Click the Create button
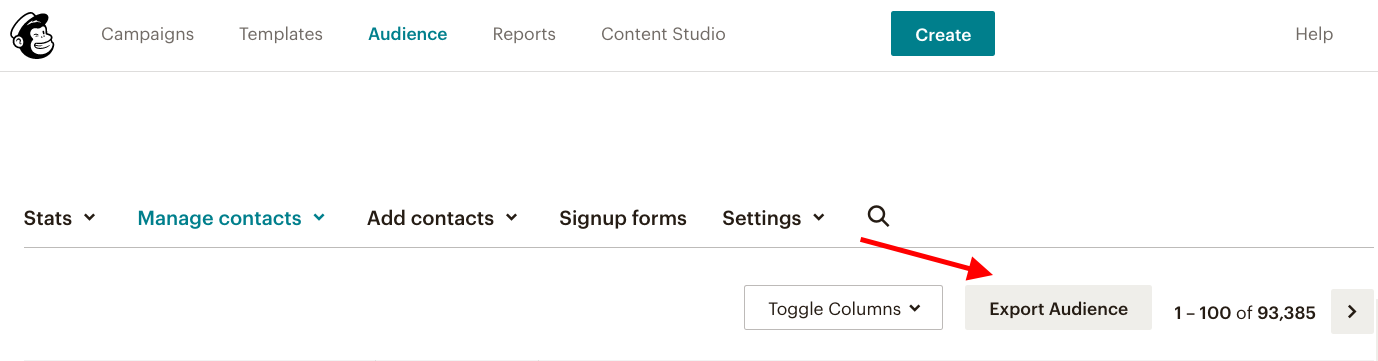Viewport: 1378px width, 361px height. 943,34
